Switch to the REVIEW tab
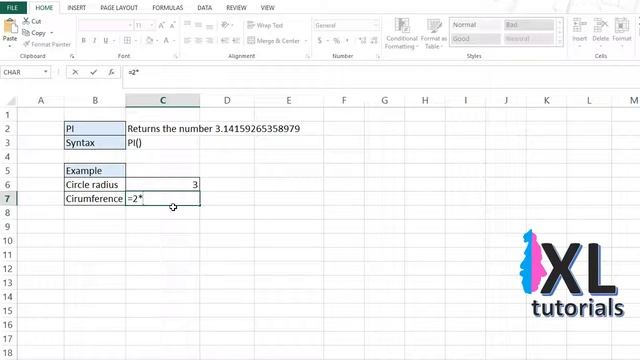Image resolution: width=640 pixels, height=360 pixels. (236, 7)
